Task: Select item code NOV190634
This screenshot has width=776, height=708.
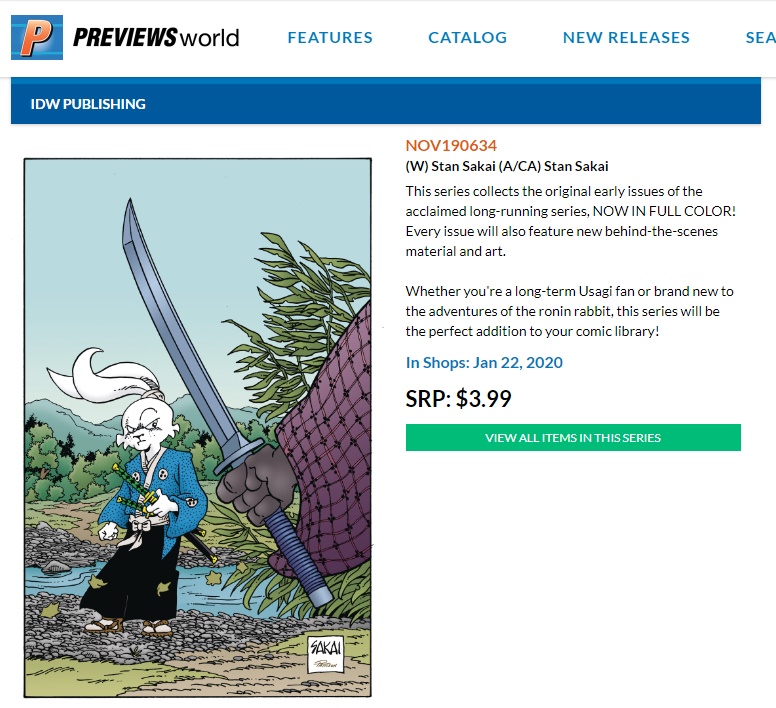Action: click(451, 145)
